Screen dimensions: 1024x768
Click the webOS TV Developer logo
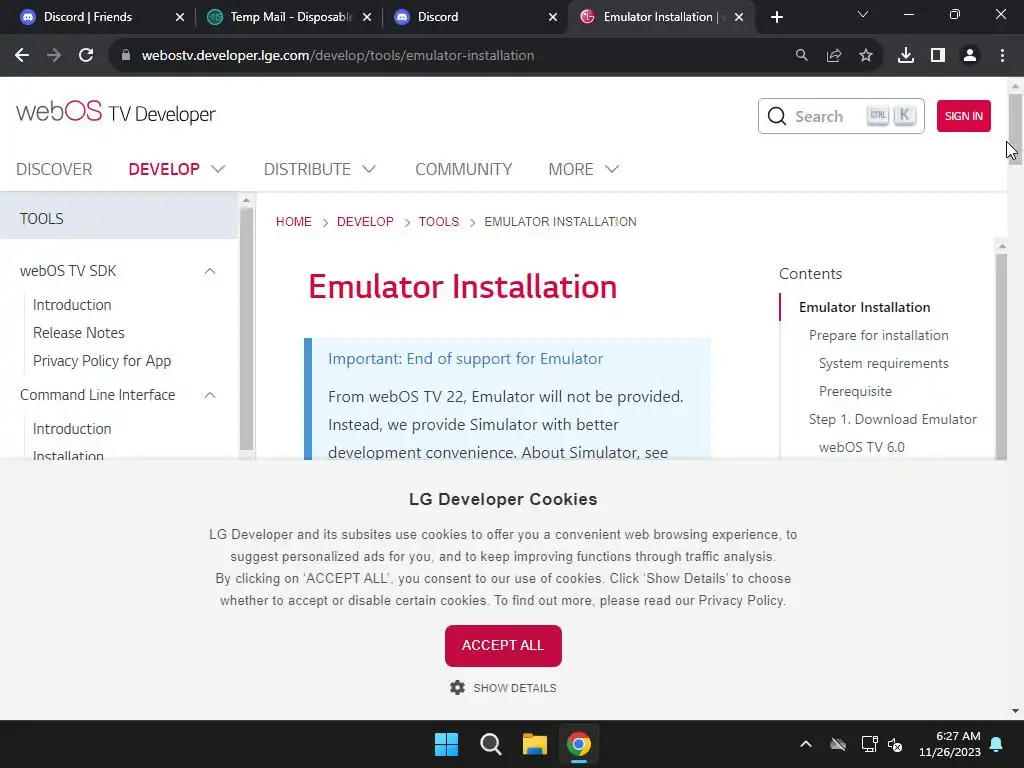pyautogui.click(x=116, y=112)
